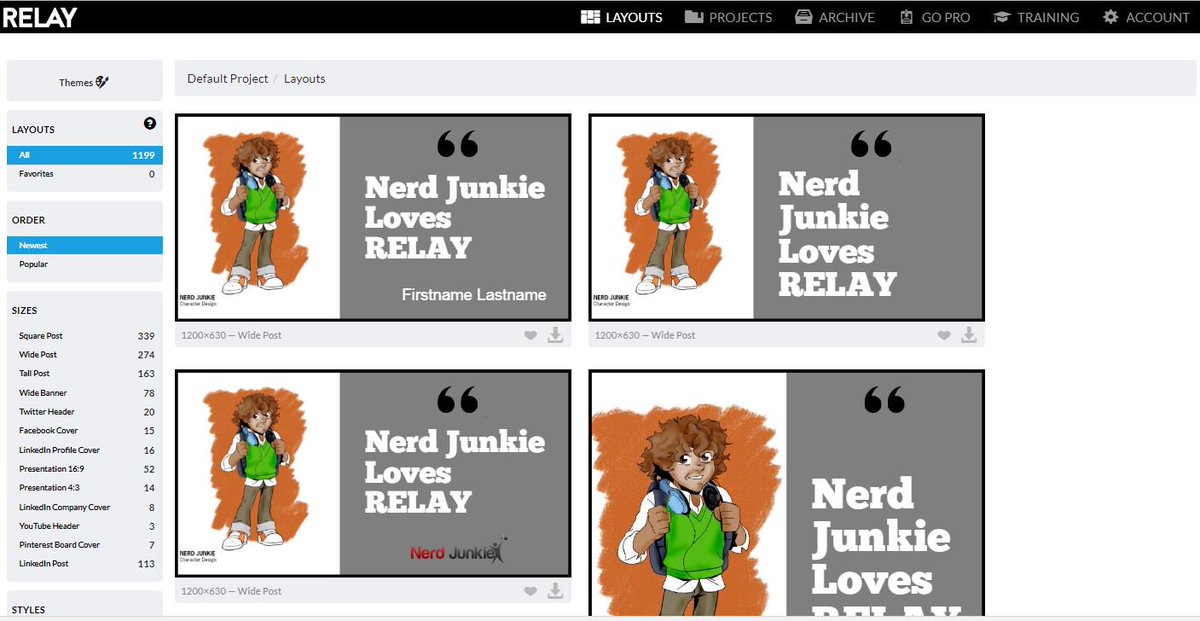Filter by Facebook Cover size
The image size is (1200, 621).
pos(84,431)
